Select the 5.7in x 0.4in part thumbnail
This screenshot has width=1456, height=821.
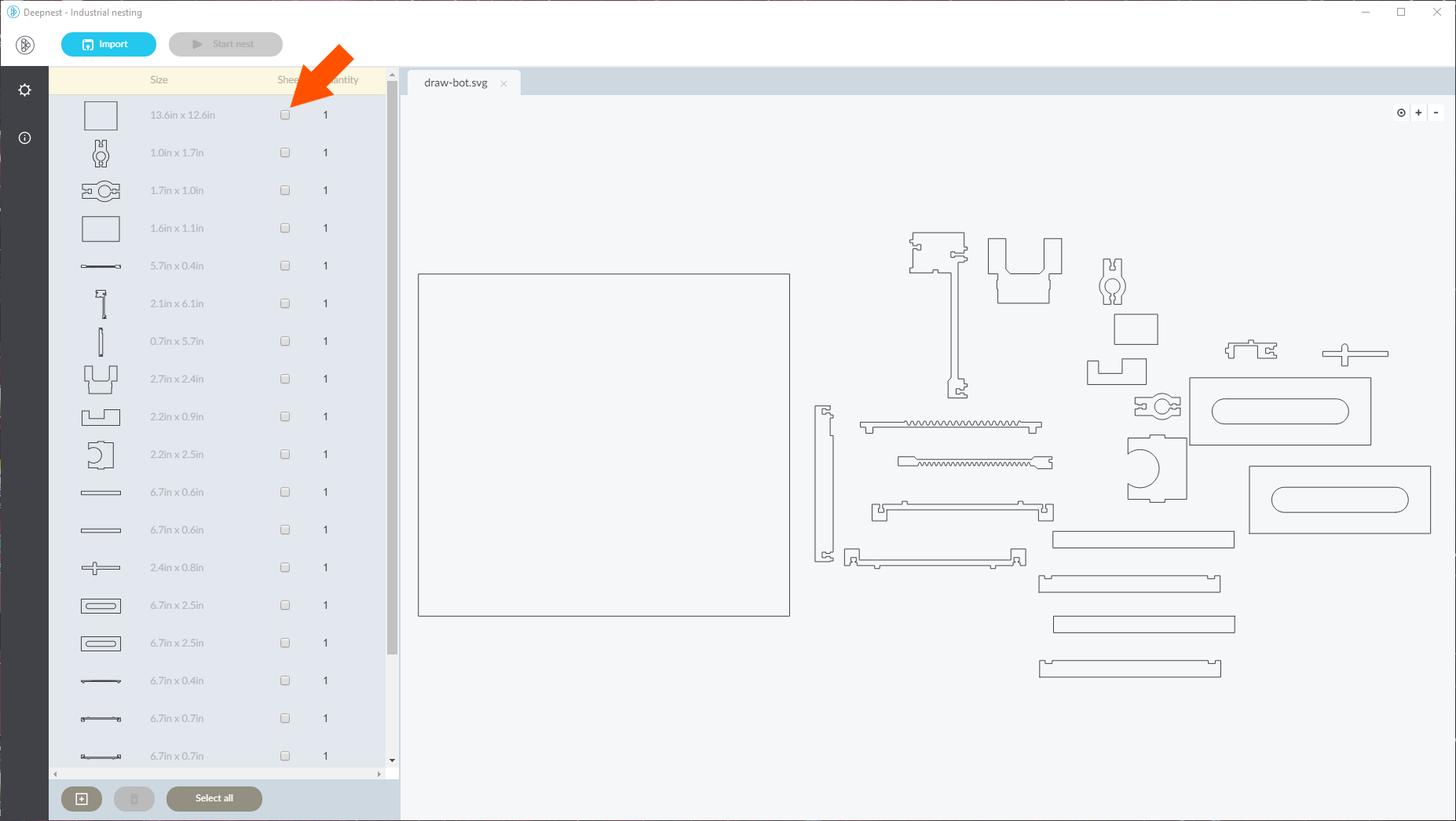[x=101, y=266]
